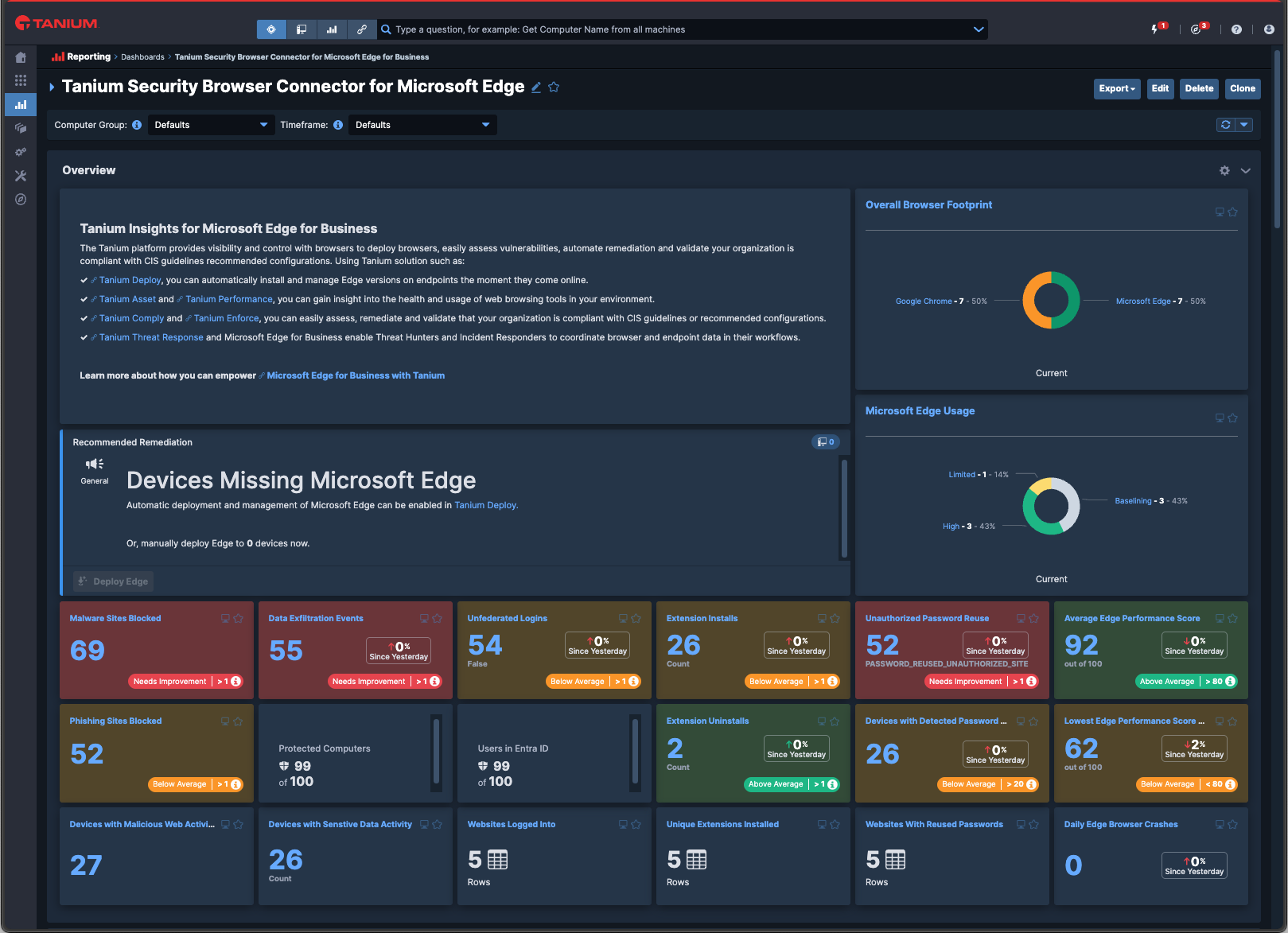Screen dimensions: 1288x933
Task: Collapse the Overview section chevron
Action: click(1247, 170)
